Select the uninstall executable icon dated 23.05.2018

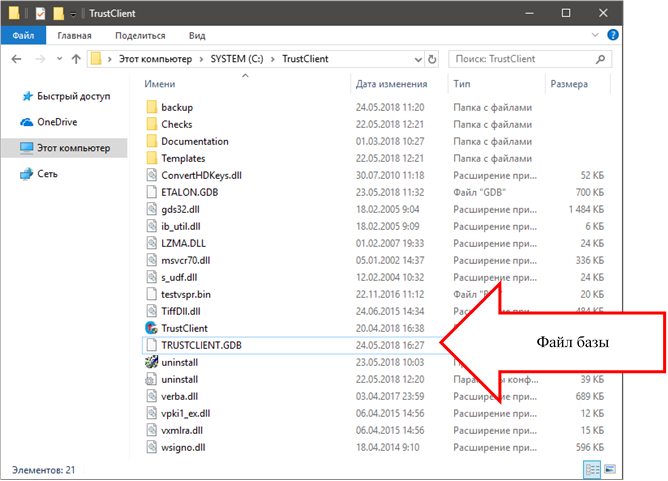tap(152, 362)
